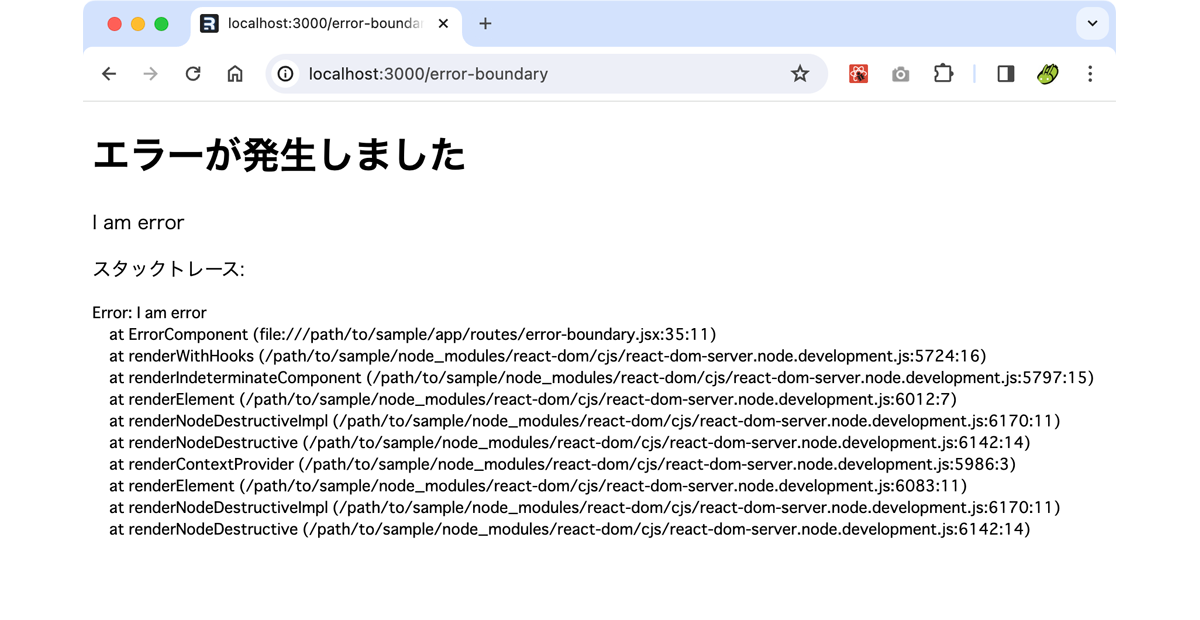This screenshot has width=1200, height=620.
Task: Open the React Developer Tools extension
Action: pyautogui.click(x=858, y=73)
